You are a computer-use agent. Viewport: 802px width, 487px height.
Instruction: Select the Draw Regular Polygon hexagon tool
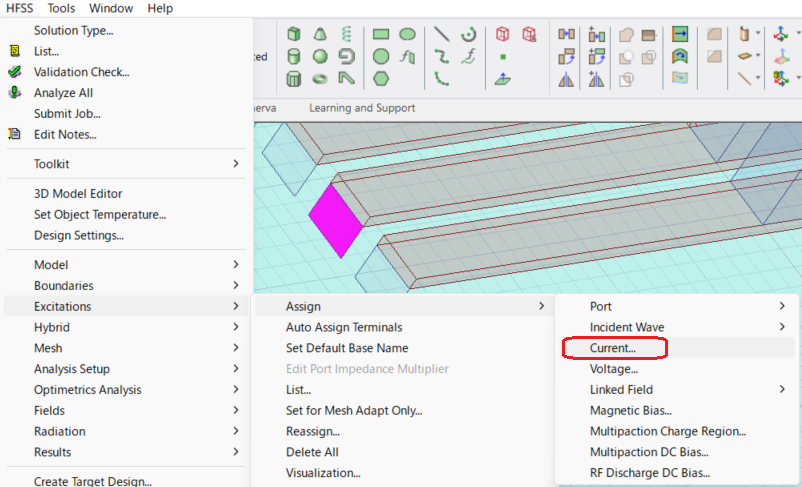[x=381, y=78]
